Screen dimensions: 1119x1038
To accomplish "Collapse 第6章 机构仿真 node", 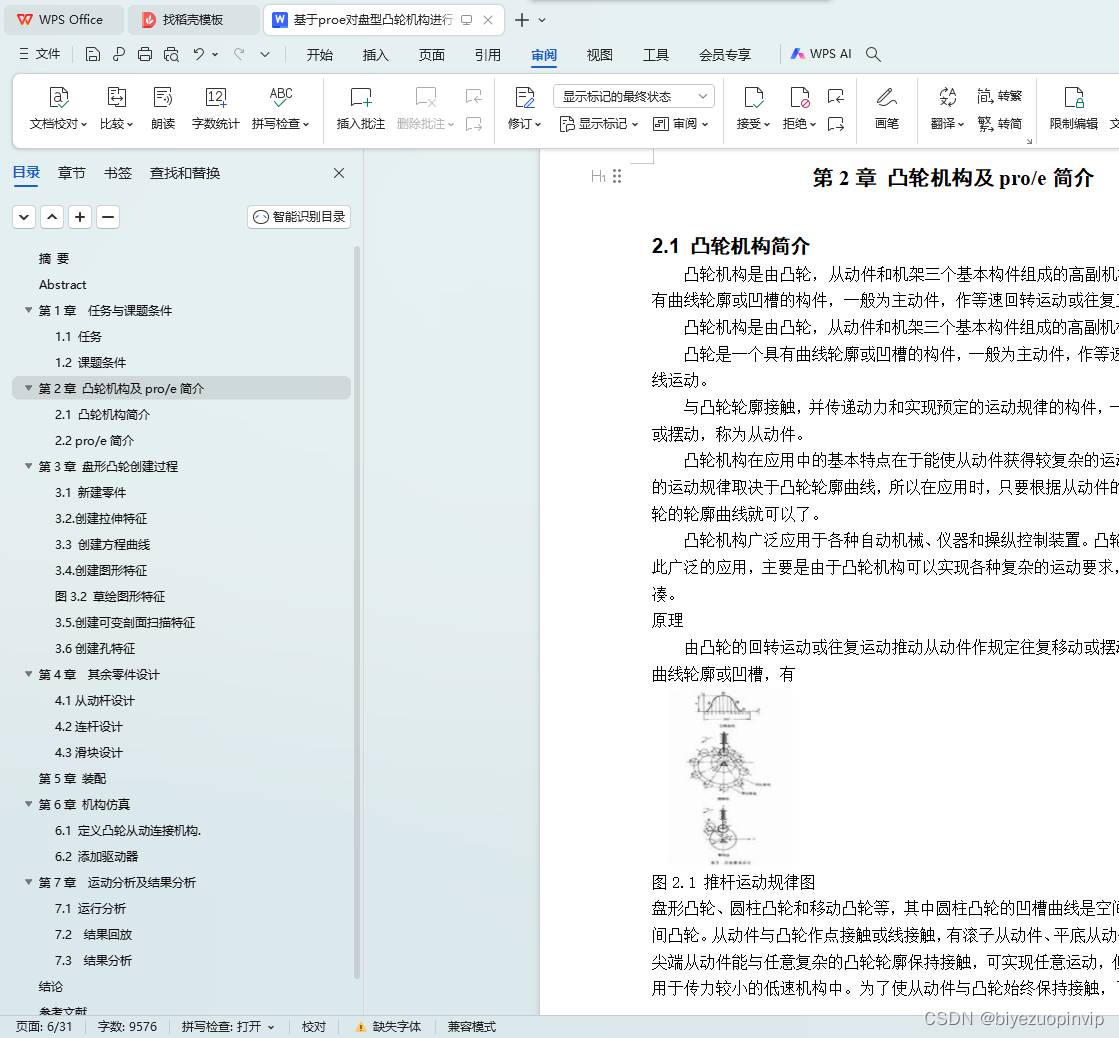I will pyautogui.click(x=29, y=804).
